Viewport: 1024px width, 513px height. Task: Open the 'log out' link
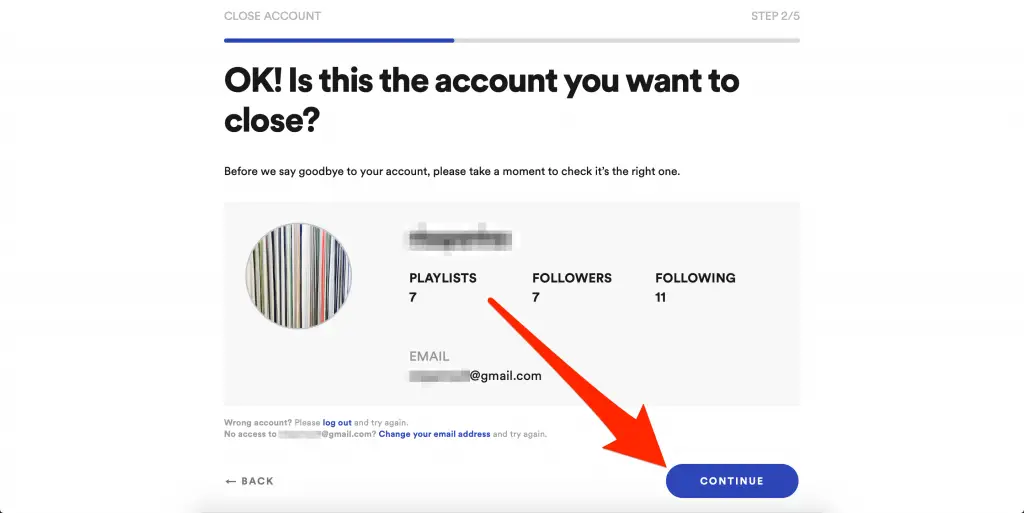click(x=337, y=423)
